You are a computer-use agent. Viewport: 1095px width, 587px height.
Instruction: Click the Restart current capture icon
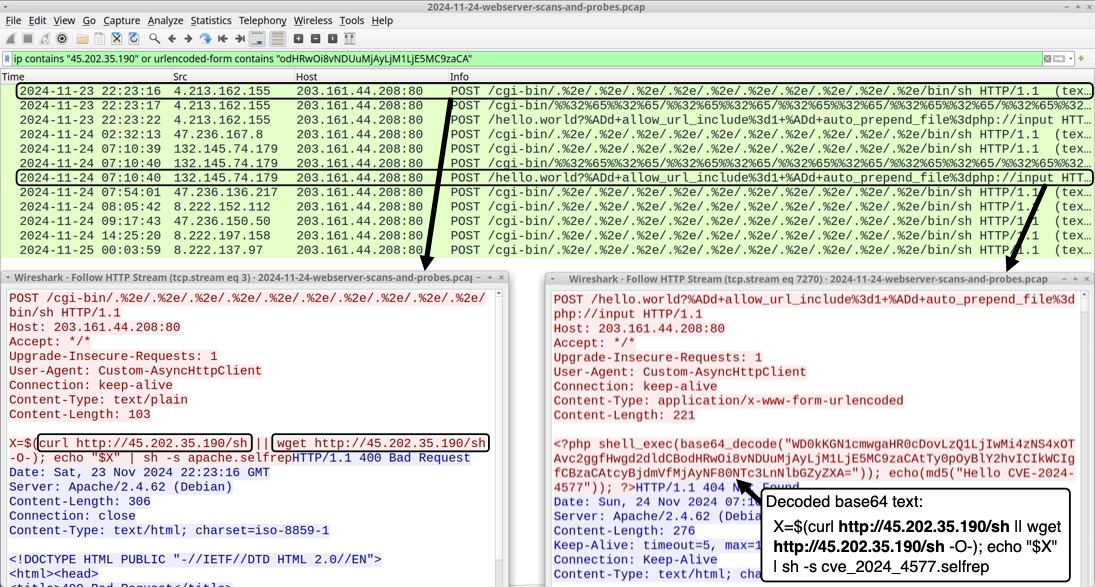point(45,39)
